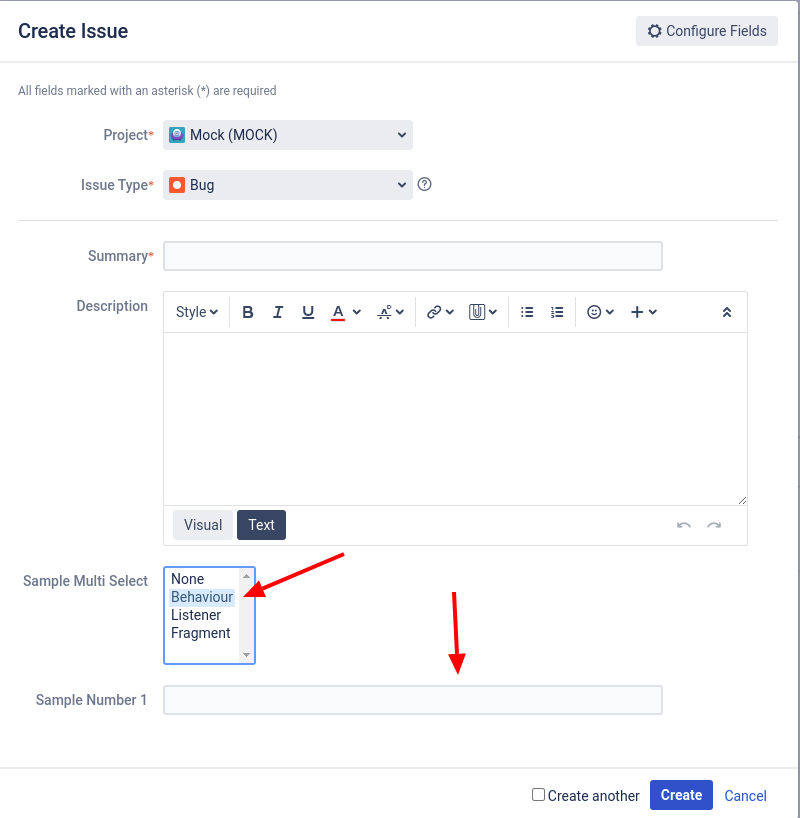800x818 pixels.
Task: Click the redo arrow icon
Action: (714, 525)
